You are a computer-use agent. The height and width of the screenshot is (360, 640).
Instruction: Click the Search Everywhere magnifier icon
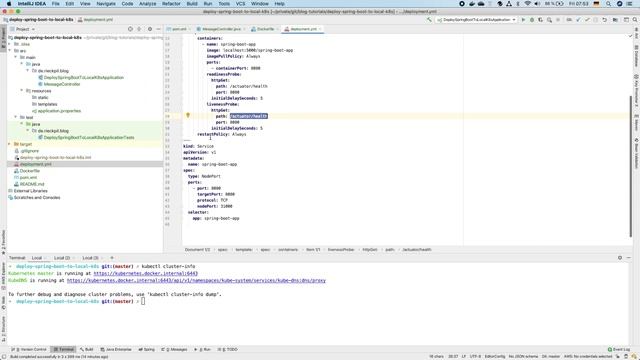635,20
